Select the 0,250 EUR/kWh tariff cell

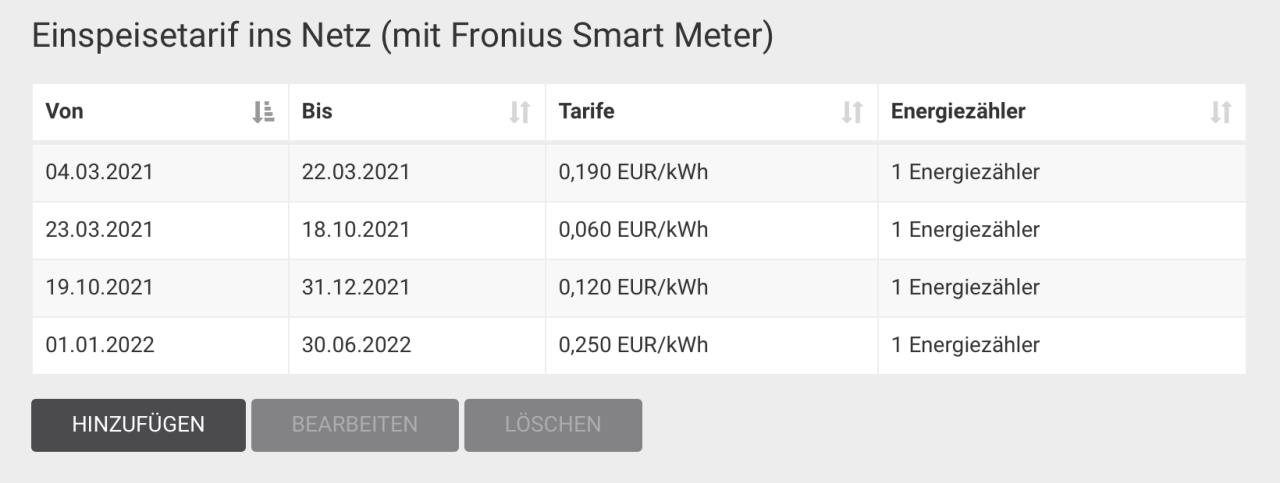(712, 346)
